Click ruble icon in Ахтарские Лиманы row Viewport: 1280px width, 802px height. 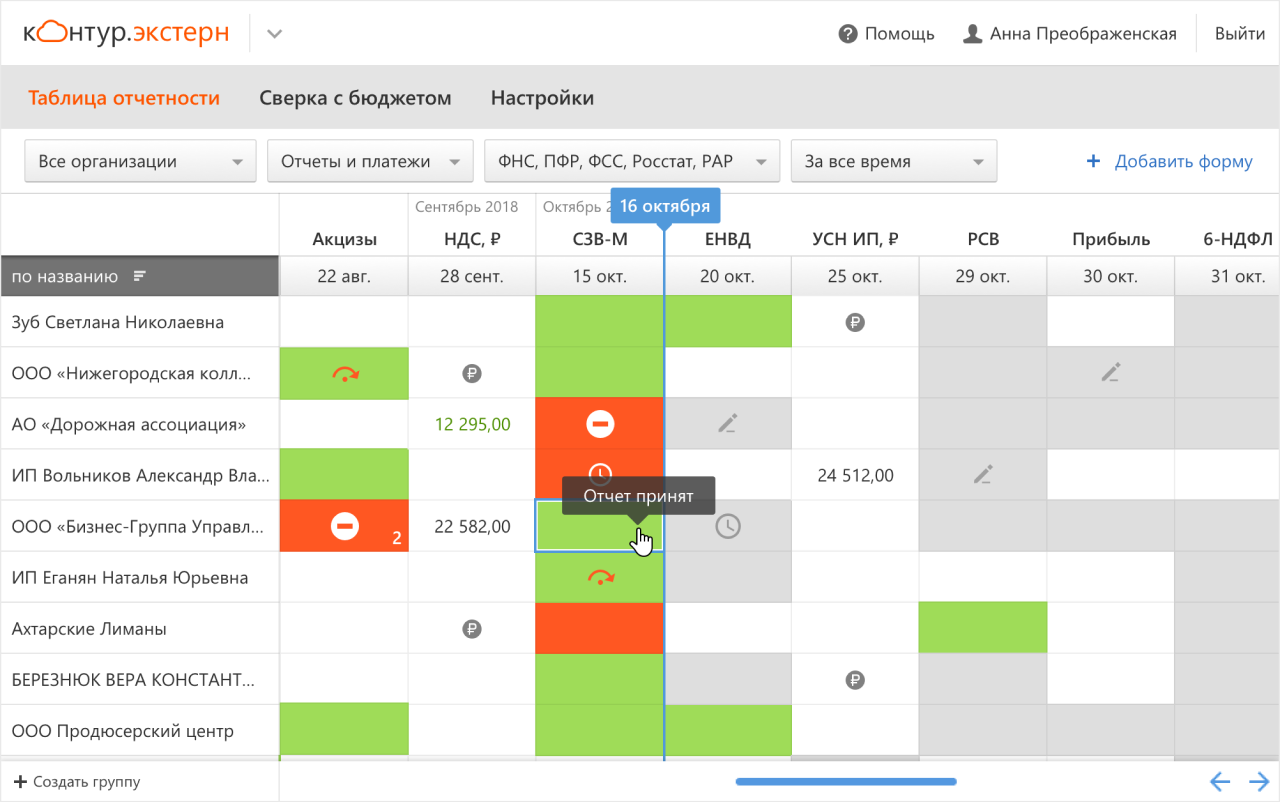472,629
